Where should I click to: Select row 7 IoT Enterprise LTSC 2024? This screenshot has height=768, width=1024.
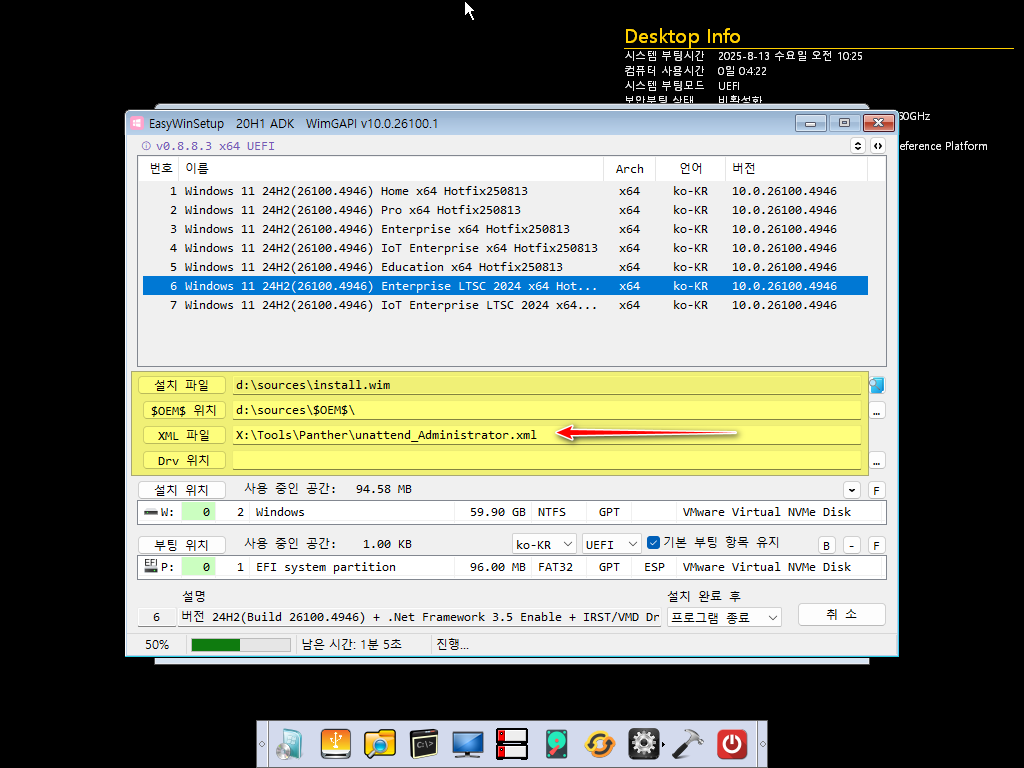click(505, 305)
